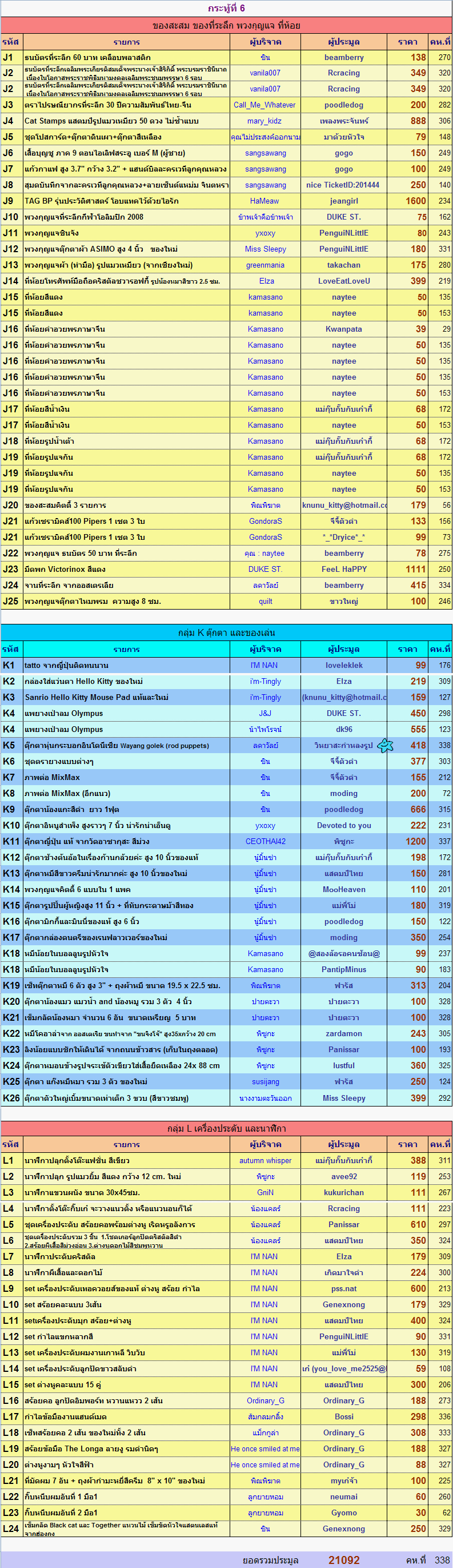This screenshot has height=1568, width=453.
Task: Click the code cell 'L24'
Action: click(x=11, y=1529)
